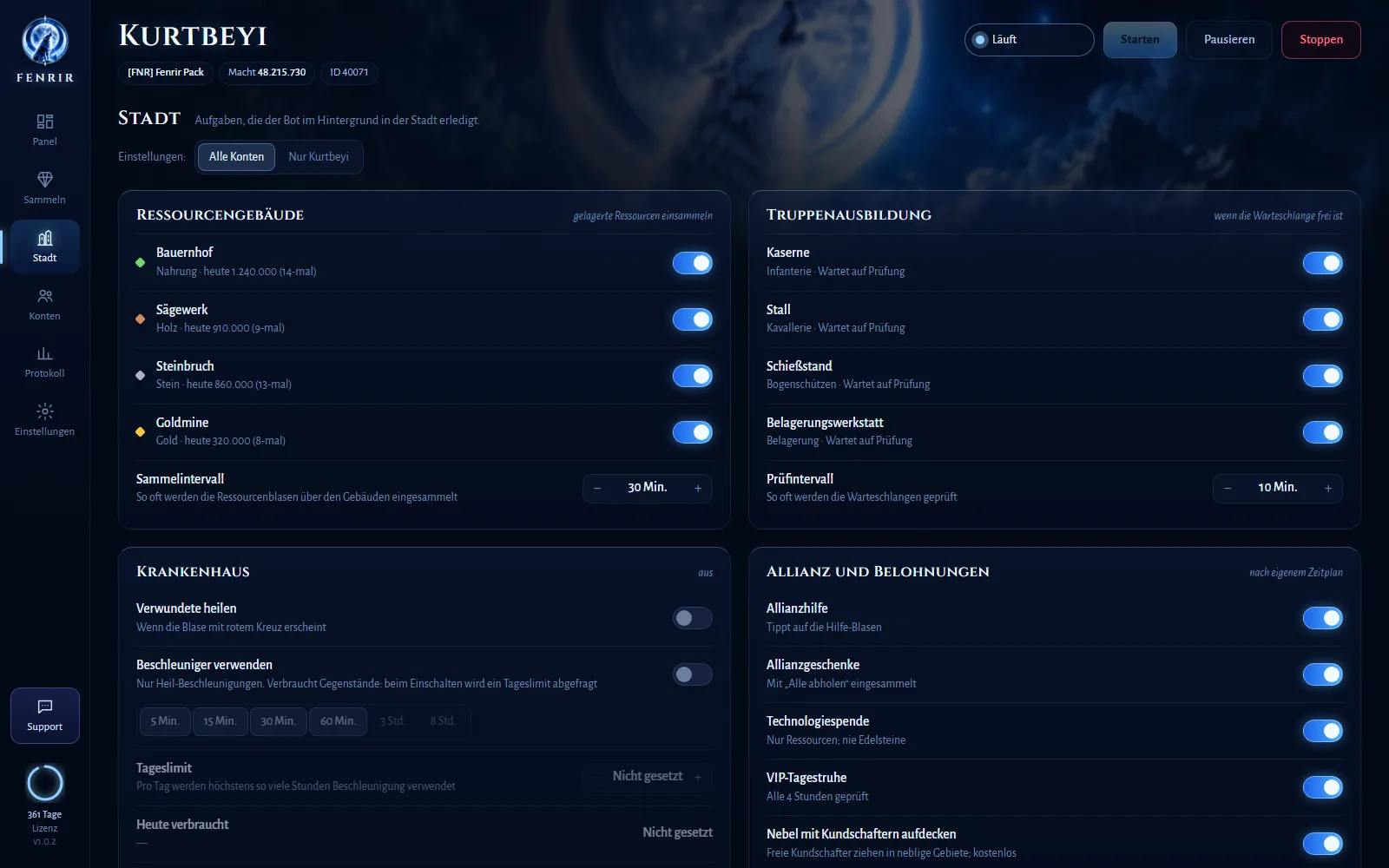The width and height of the screenshot is (1389, 868).
Task: Switch to the Nur Kurtbeyi tab
Action: click(319, 157)
